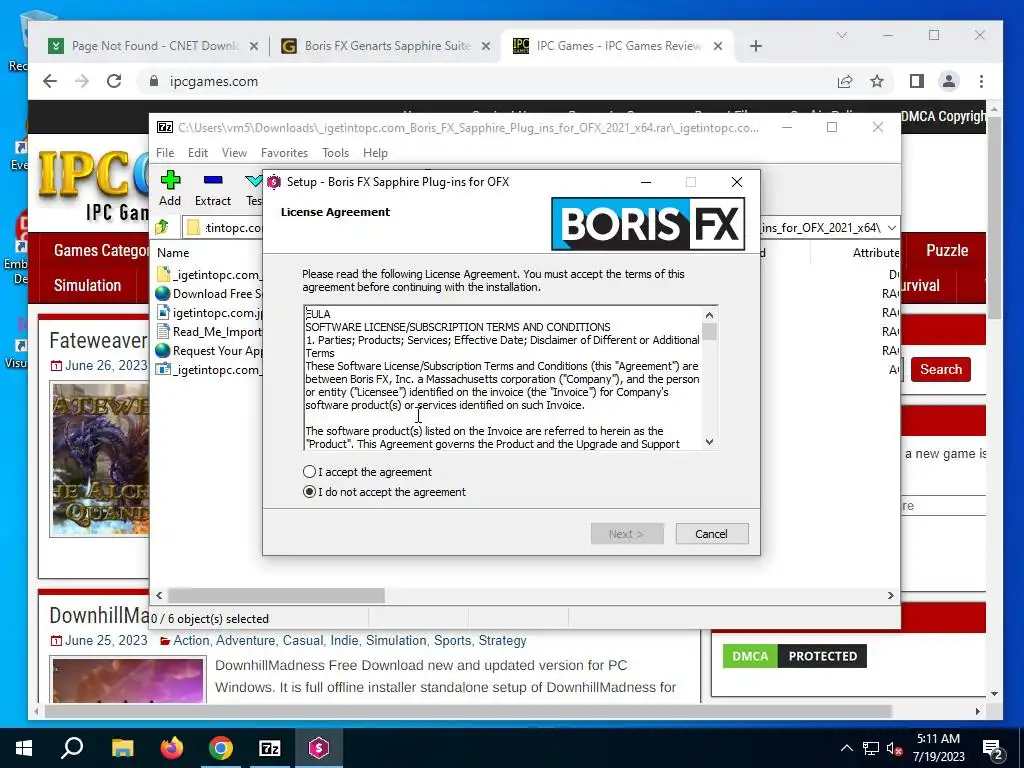Open Start menu on taskbar
Viewport: 1024px width, 768px height.
pos(24,748)
